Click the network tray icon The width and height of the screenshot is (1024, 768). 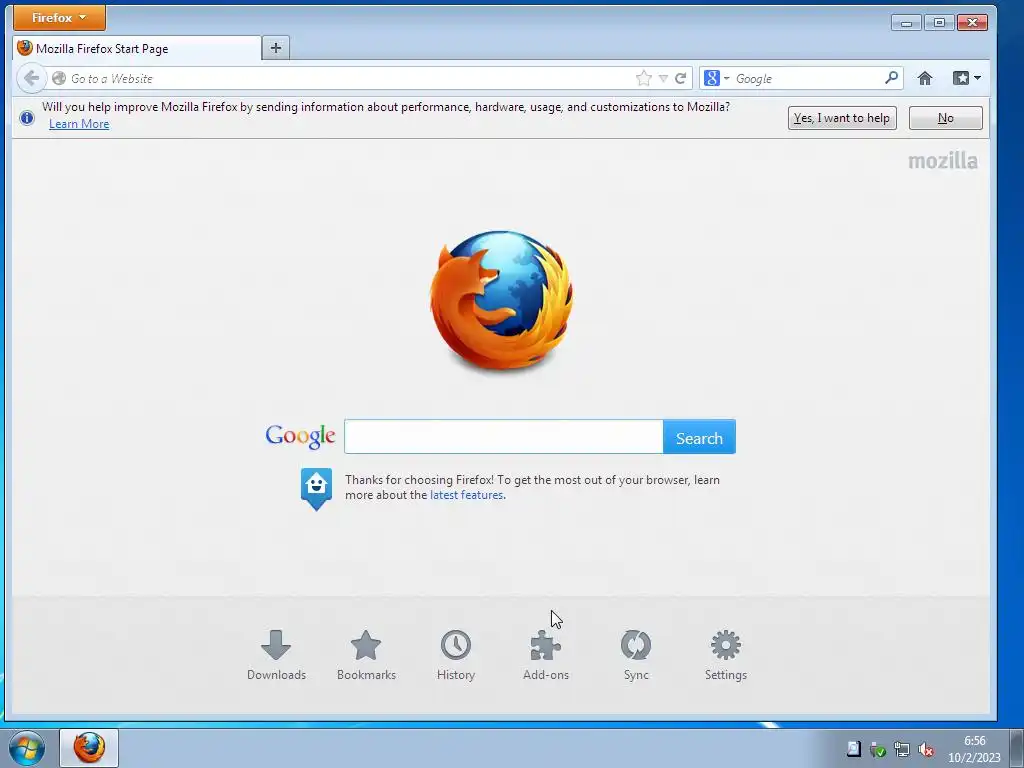tap(902, 750)
